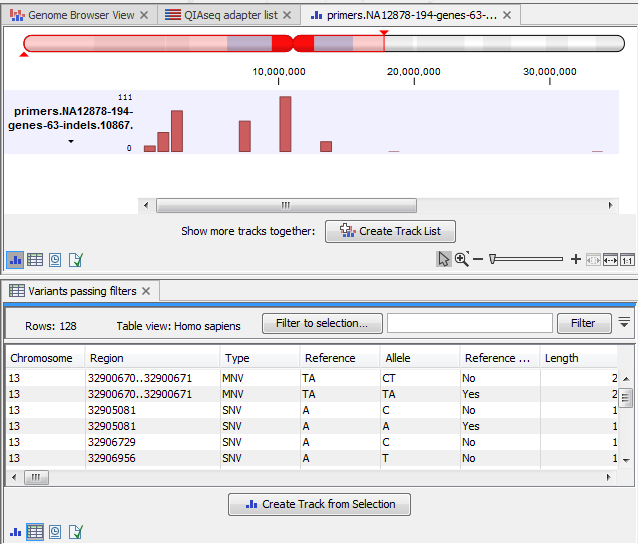The width and height of the screenshot is (638, 544).
Task: Click the Create Track List button
Action: [390, 231]
